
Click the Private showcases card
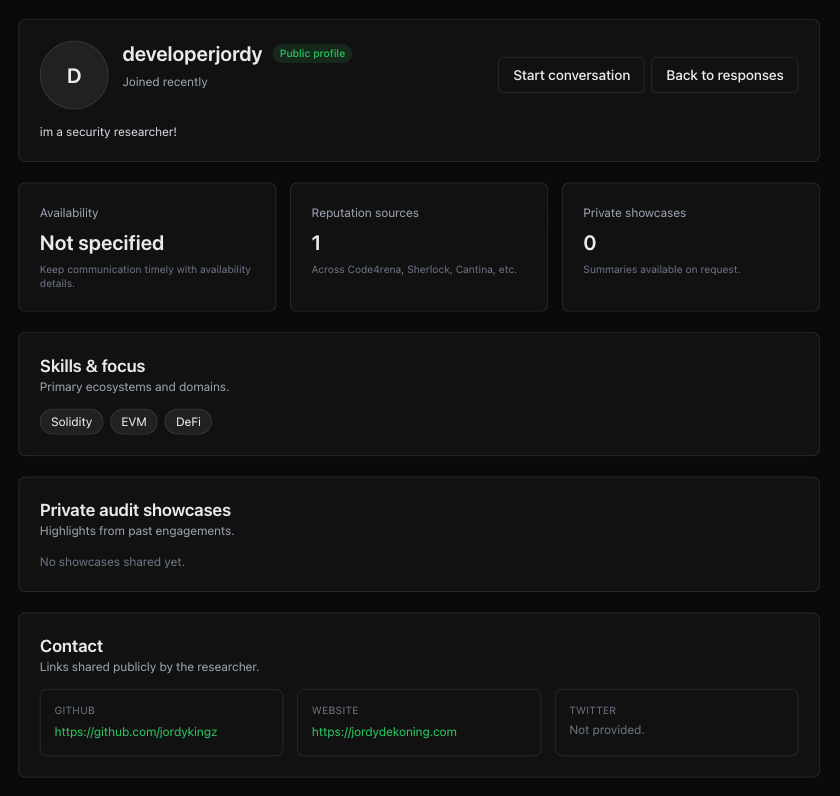click(690, 246)
